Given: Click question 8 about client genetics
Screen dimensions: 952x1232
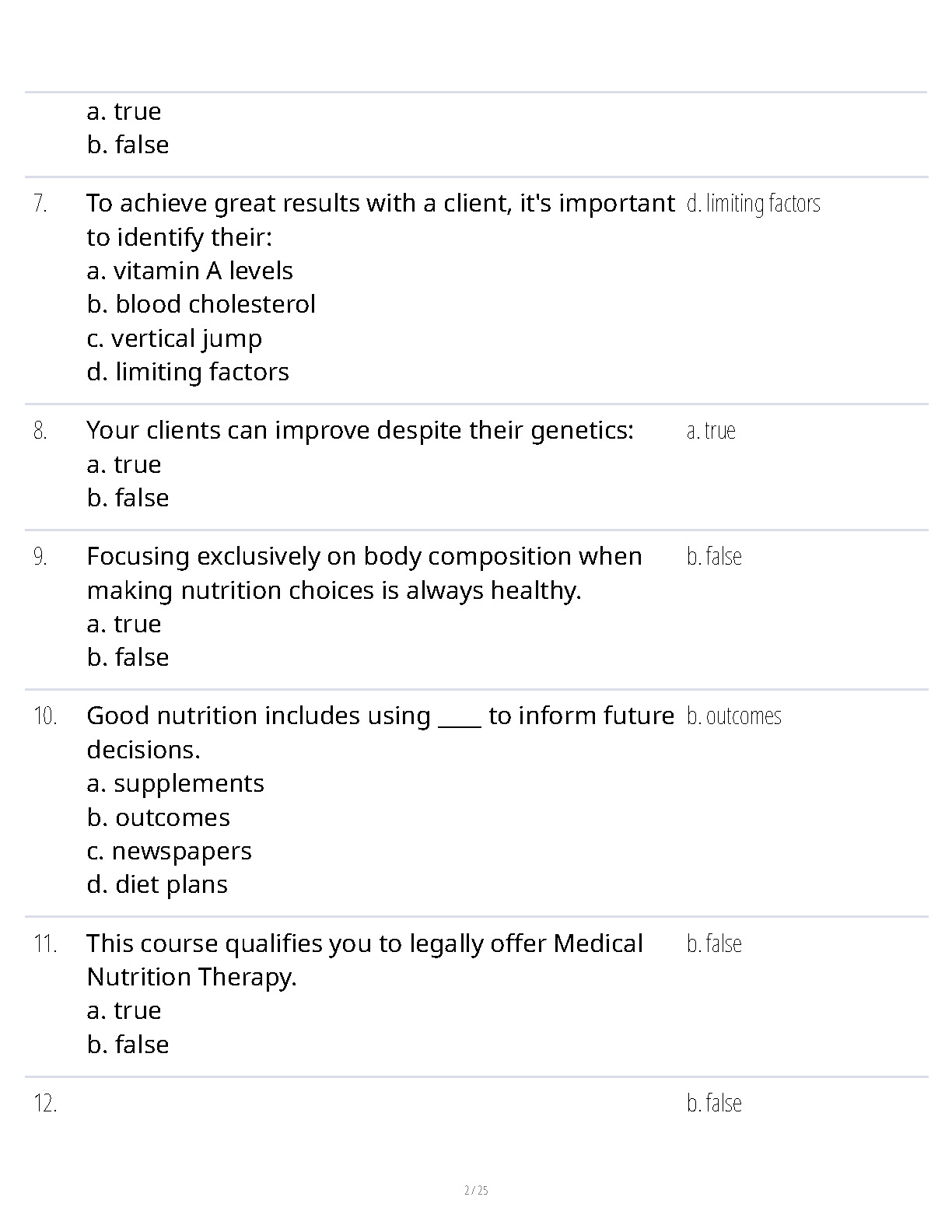Looking at the screenshot, I should 360,430.
